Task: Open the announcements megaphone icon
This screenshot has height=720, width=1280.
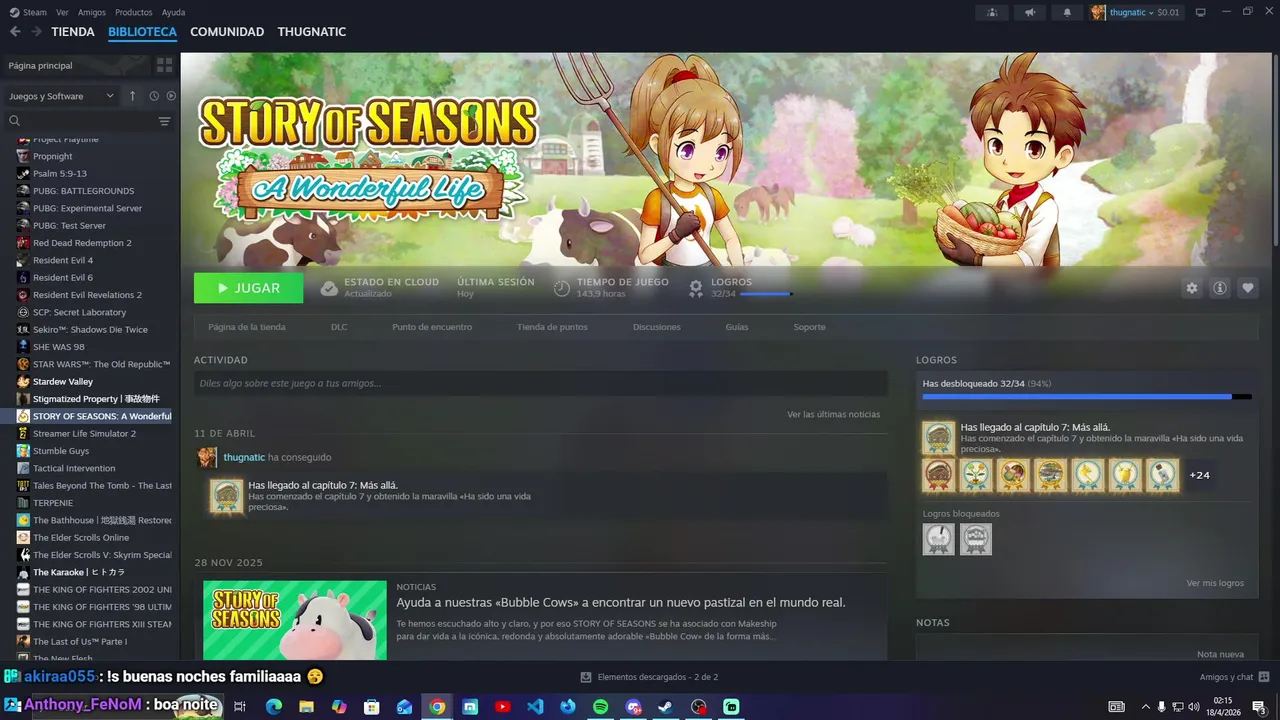Action: click(x=1029, y=12)
